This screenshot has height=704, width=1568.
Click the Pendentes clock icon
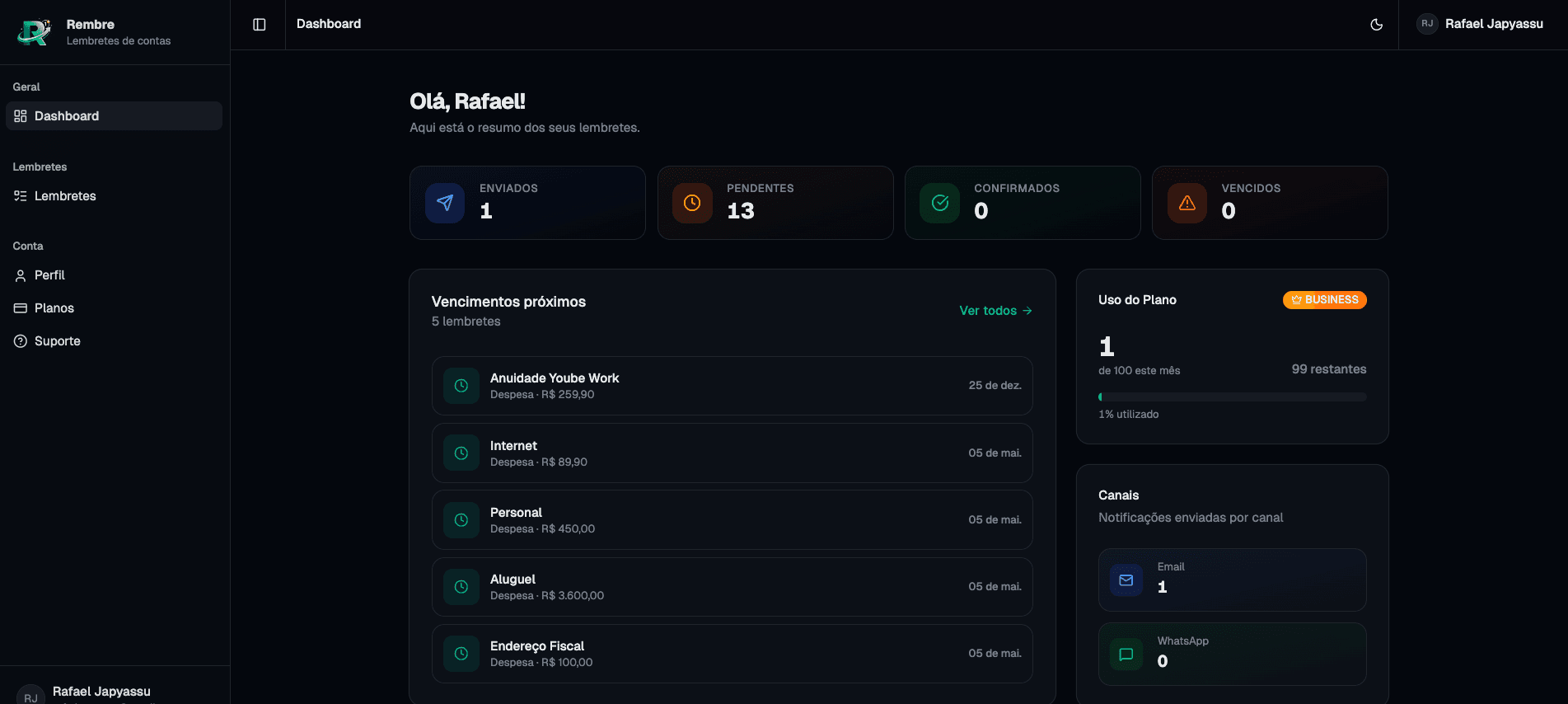(x=692, y=203)
